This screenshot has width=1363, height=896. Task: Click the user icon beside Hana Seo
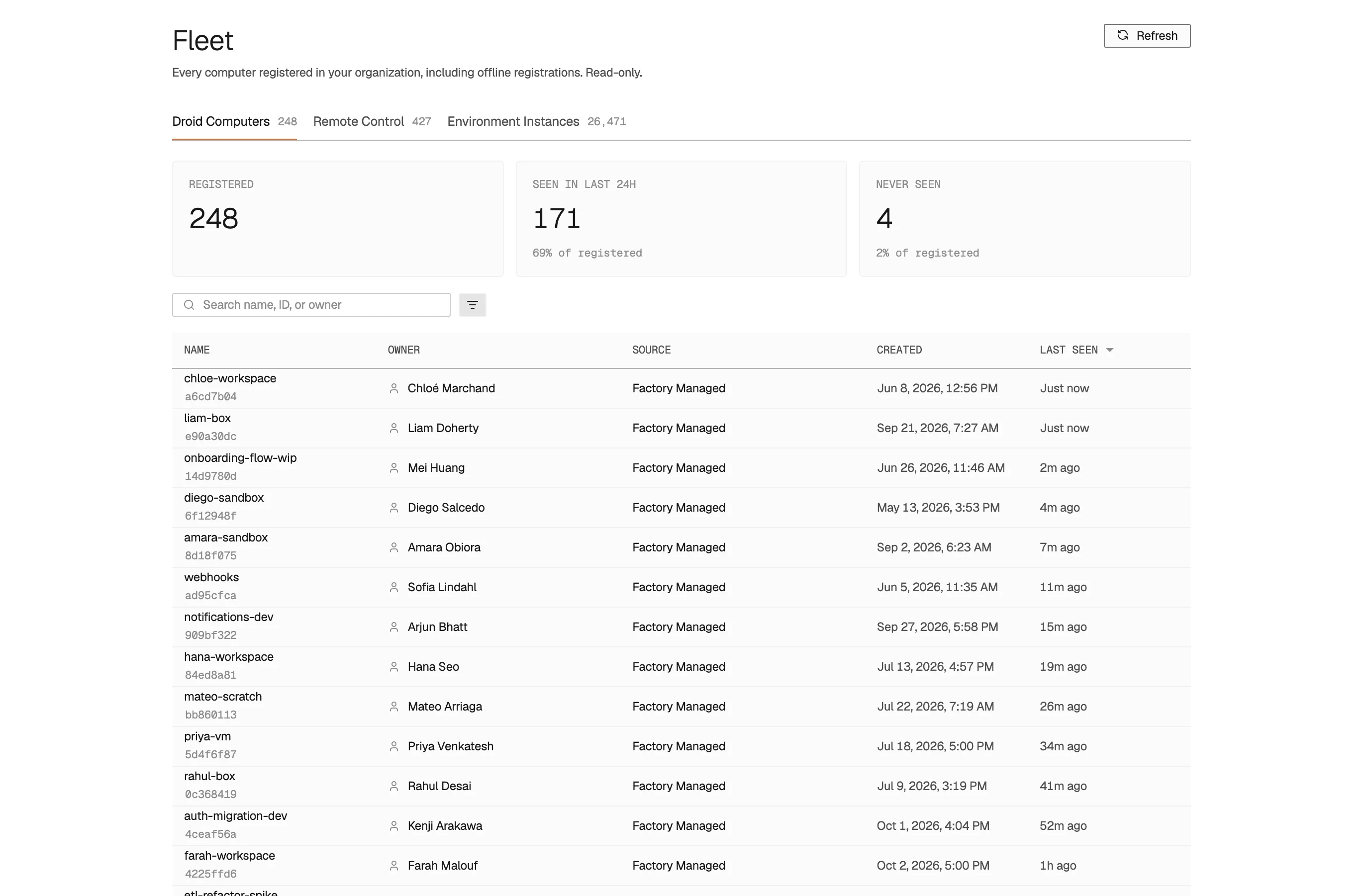coord(393,667)
